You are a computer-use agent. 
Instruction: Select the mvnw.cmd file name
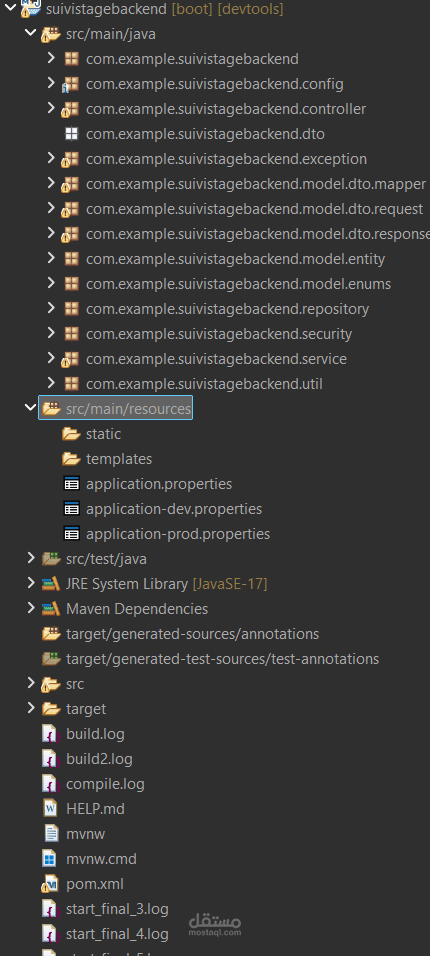(x=101, y=859)
